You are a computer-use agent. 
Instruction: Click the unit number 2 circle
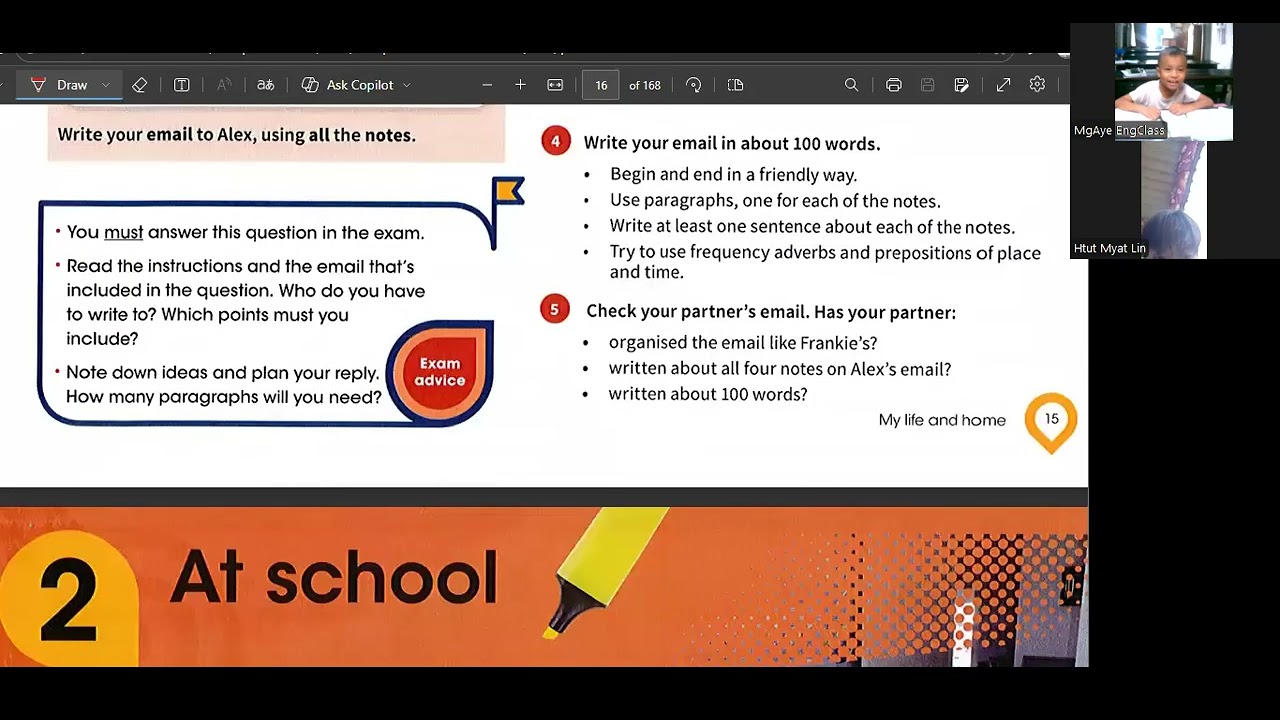[68, 597]
